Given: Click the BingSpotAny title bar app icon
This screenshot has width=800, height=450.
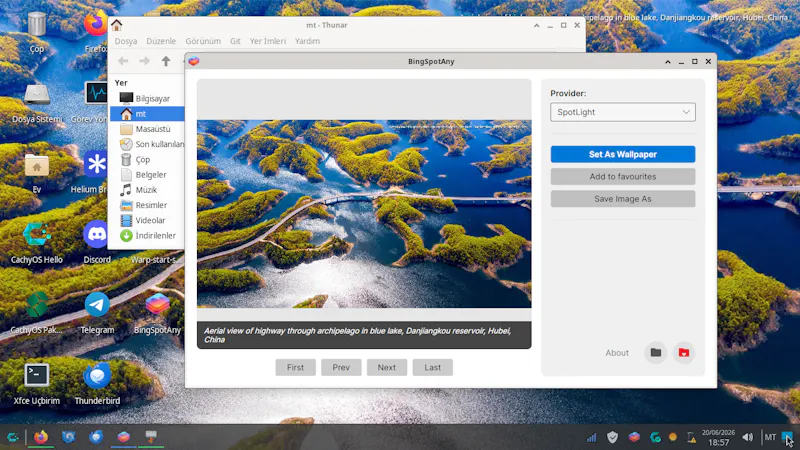Looking at the screenshot, I should tap(194, 61).
